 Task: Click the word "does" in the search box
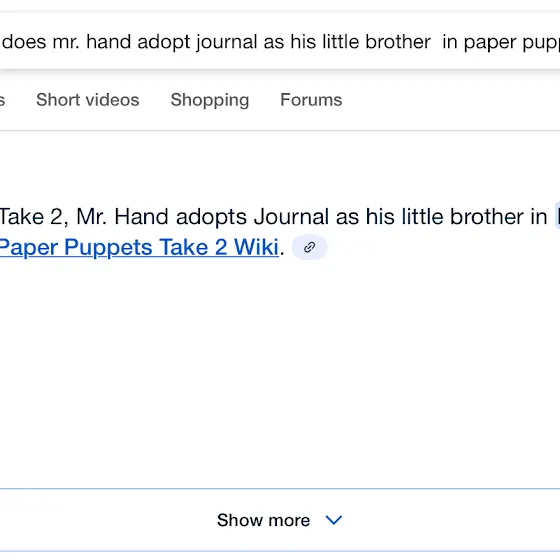pyautogui.click(x=24, y=42)
